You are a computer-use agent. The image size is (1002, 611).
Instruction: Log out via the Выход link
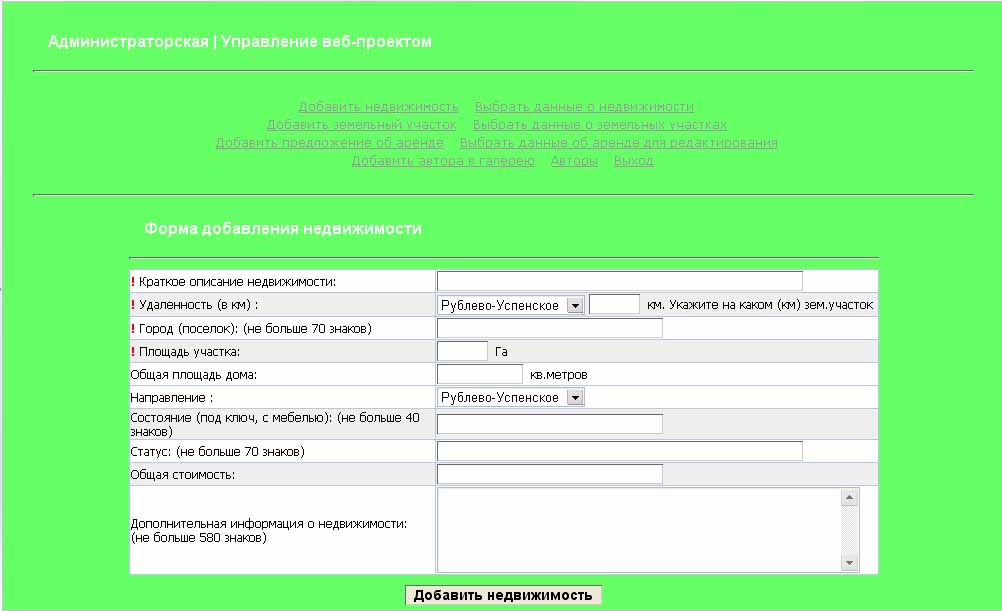[x=633, y=160]
